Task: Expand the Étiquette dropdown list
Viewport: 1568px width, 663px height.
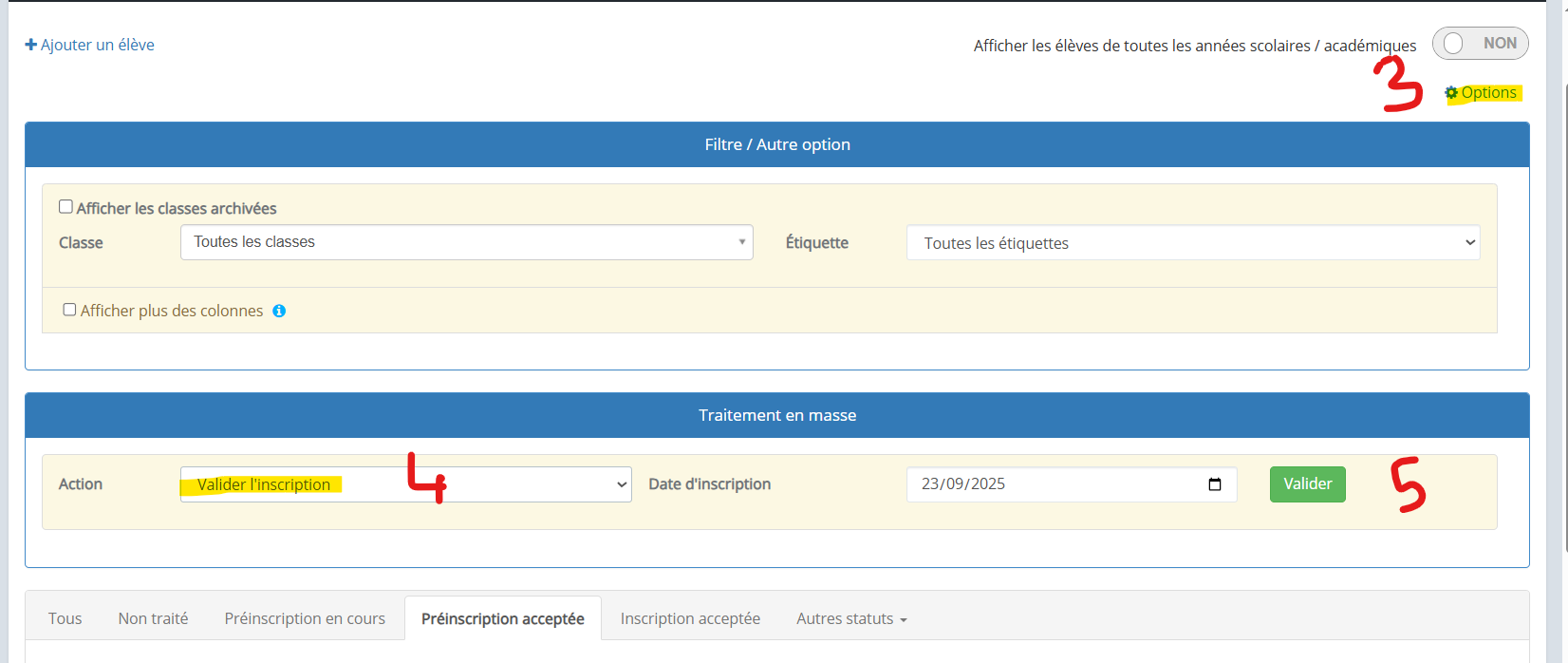Action: pyautogui.click(x=1192, y=243)
